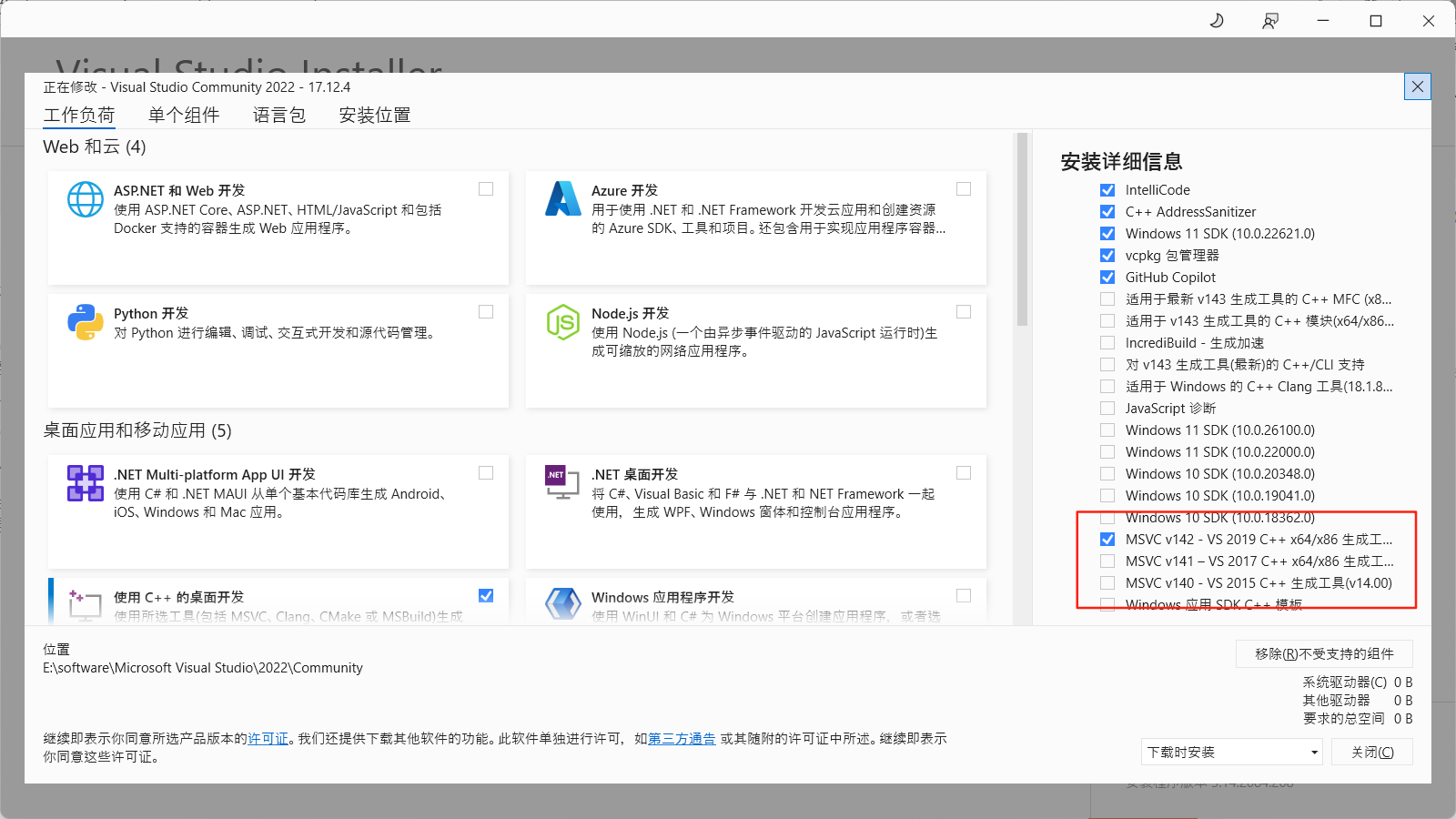This screenshot has height=819, width=1456.
Task: Check Windows 11 SDK (10.0.22000.0)
Action: click(x=1107, y=452)
